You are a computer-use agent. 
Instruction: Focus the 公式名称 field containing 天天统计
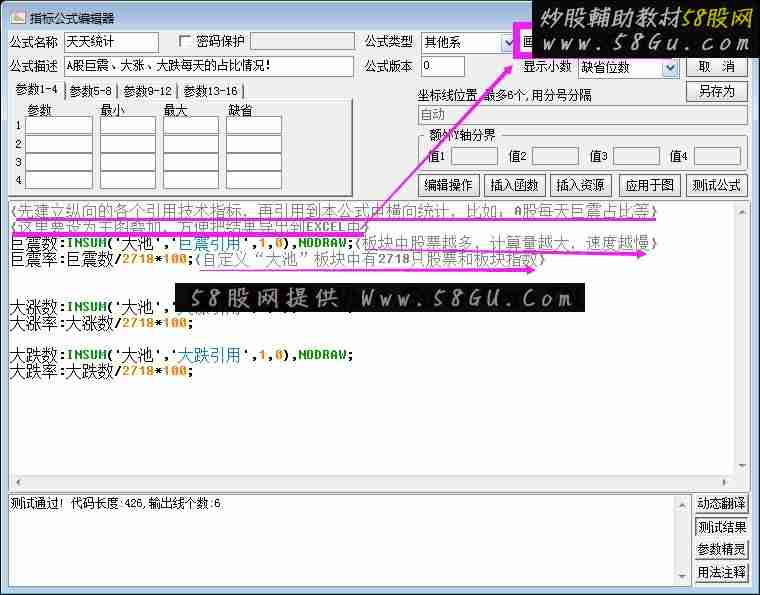click(111, 42)
